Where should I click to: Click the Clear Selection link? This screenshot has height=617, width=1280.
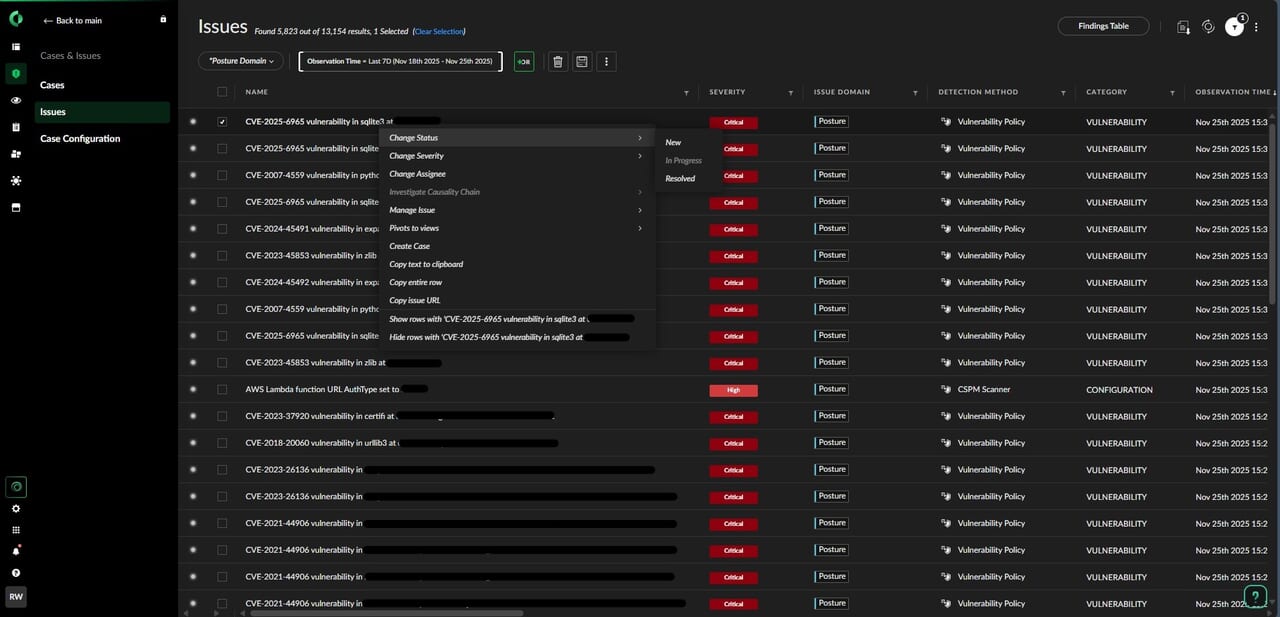pos(439,32)
